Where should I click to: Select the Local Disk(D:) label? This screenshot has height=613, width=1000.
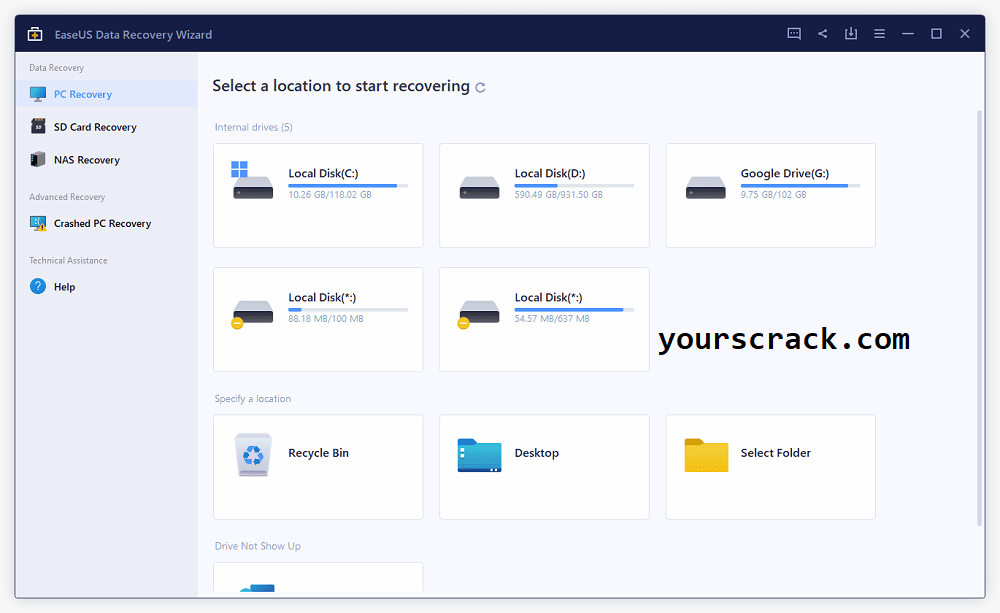550,174
